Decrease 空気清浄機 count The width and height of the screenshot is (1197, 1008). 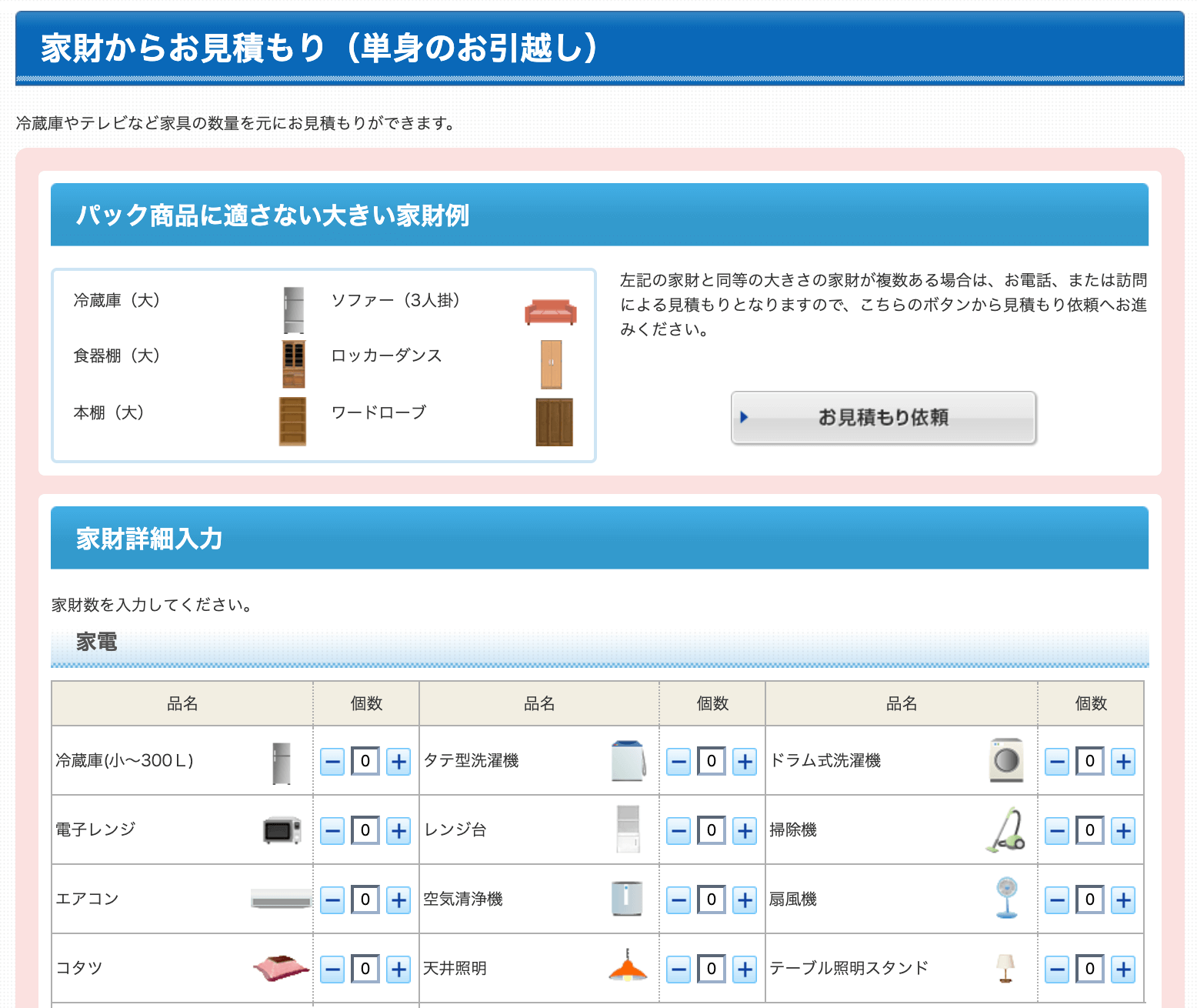click(679, 900)
